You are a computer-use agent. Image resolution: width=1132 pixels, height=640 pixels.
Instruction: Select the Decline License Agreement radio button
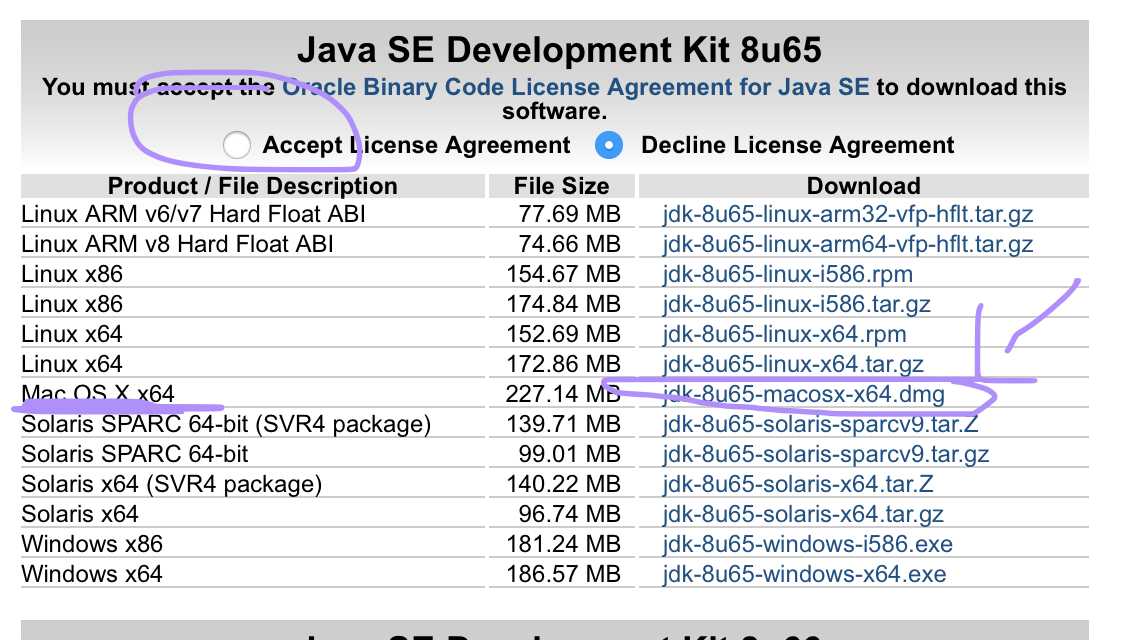(609, 145)
